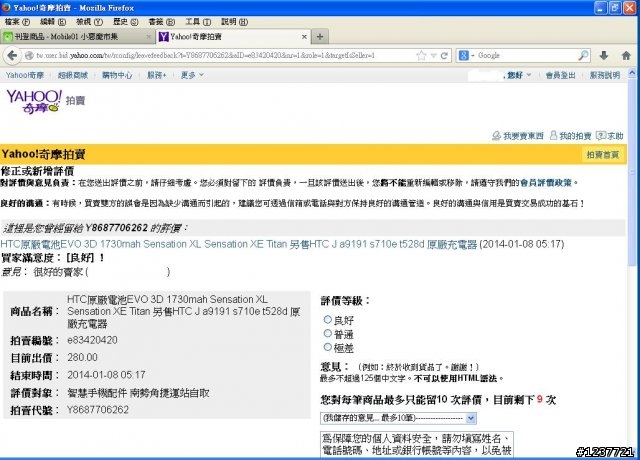
Task: Click the 會員登出 link
Action: point(560,75)
